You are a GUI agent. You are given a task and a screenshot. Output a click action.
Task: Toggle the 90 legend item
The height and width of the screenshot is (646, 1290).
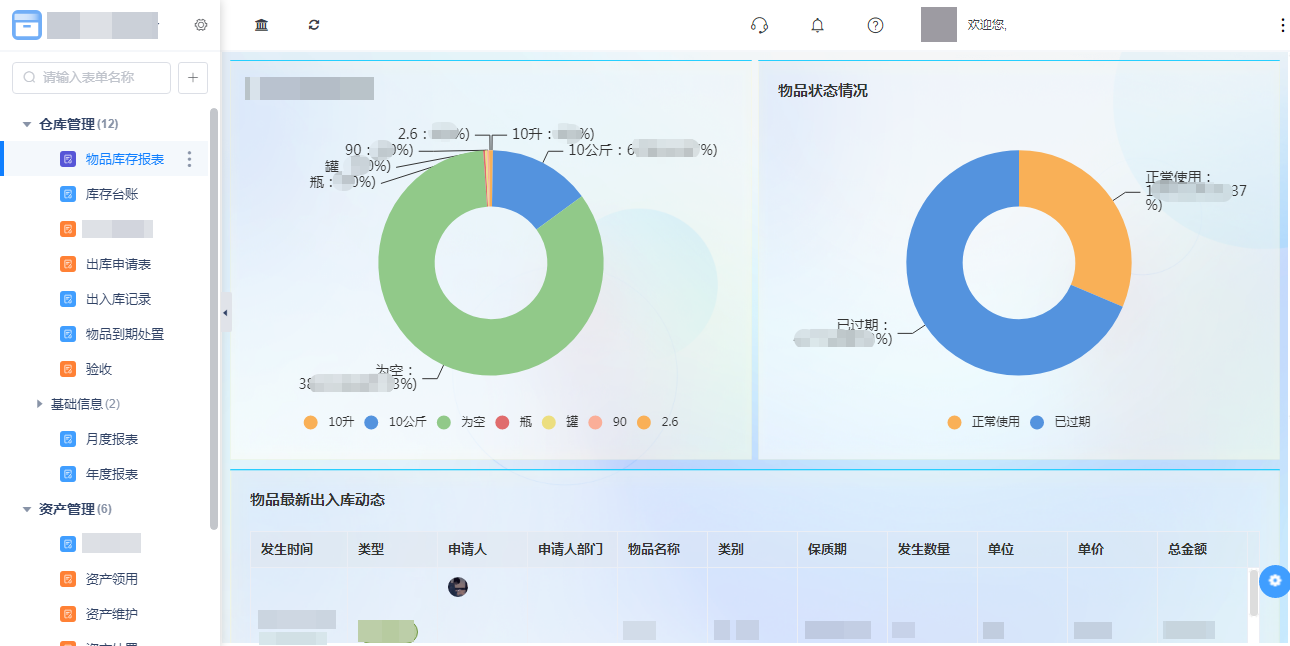click(x=608, y=422)
